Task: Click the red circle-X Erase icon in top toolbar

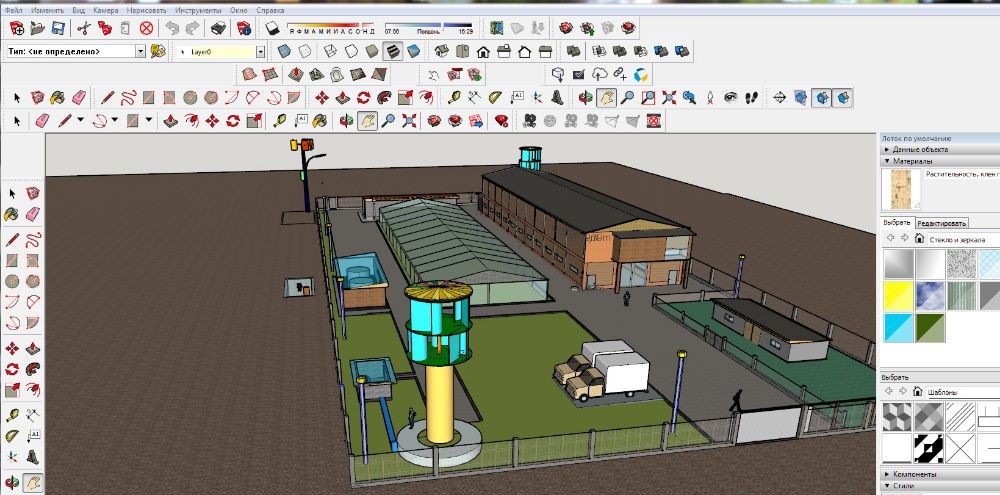Action: [x=147, y=28]
